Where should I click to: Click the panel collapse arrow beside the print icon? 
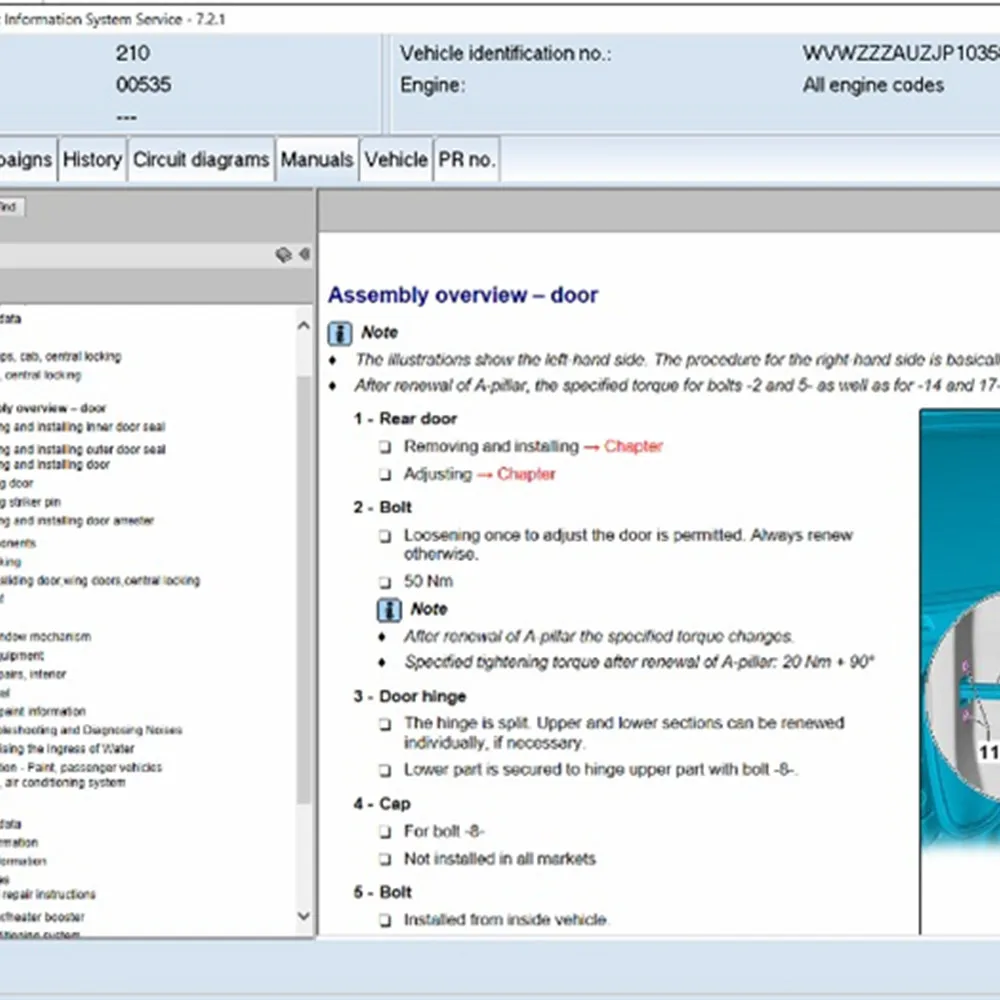(x=302, y=255)
